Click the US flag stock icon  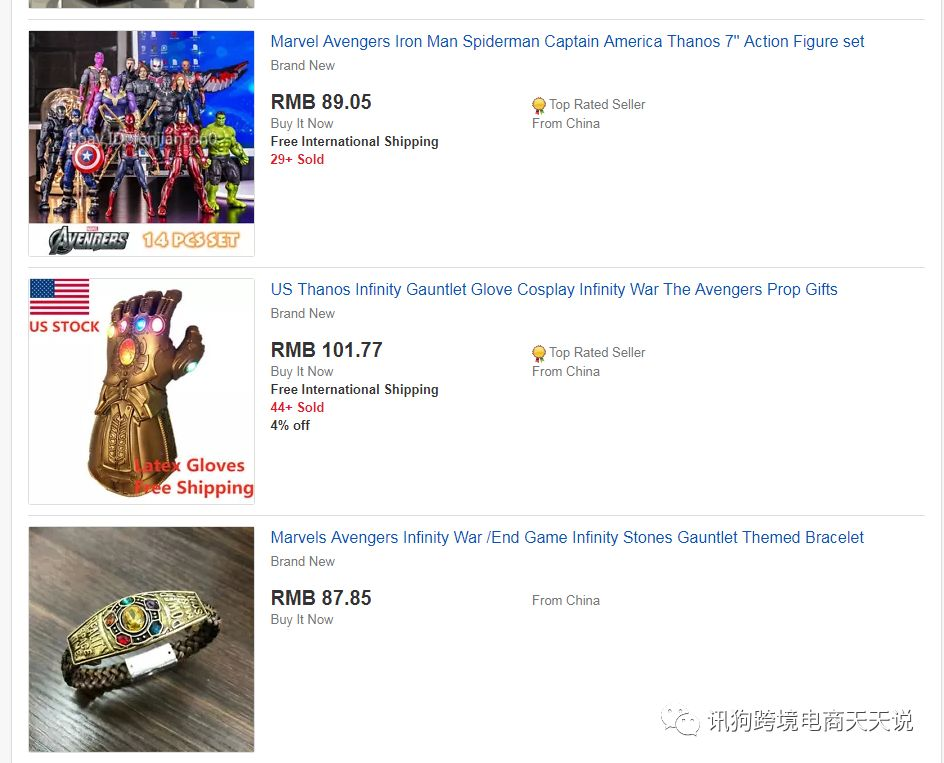click(60, 297)
